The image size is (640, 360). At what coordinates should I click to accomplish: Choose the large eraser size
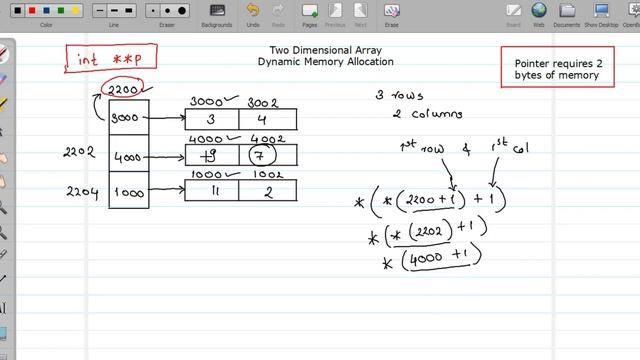click(x=182, y=11)
